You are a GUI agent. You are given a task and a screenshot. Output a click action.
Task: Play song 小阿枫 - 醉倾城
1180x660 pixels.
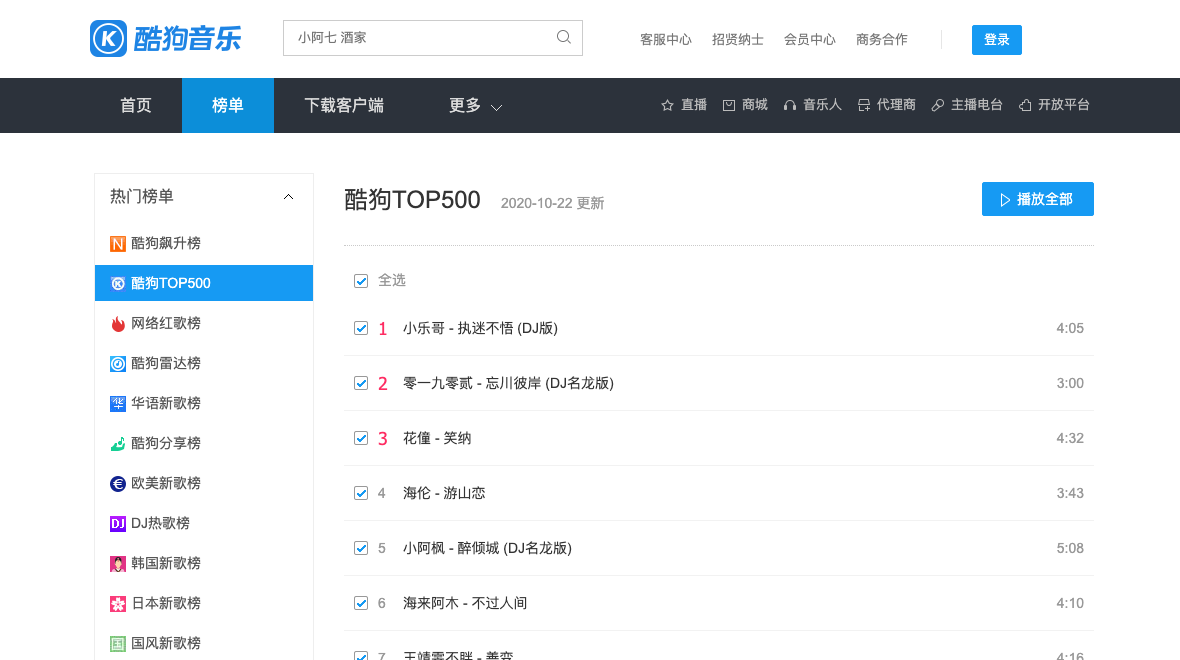click(x=487, y=548)
